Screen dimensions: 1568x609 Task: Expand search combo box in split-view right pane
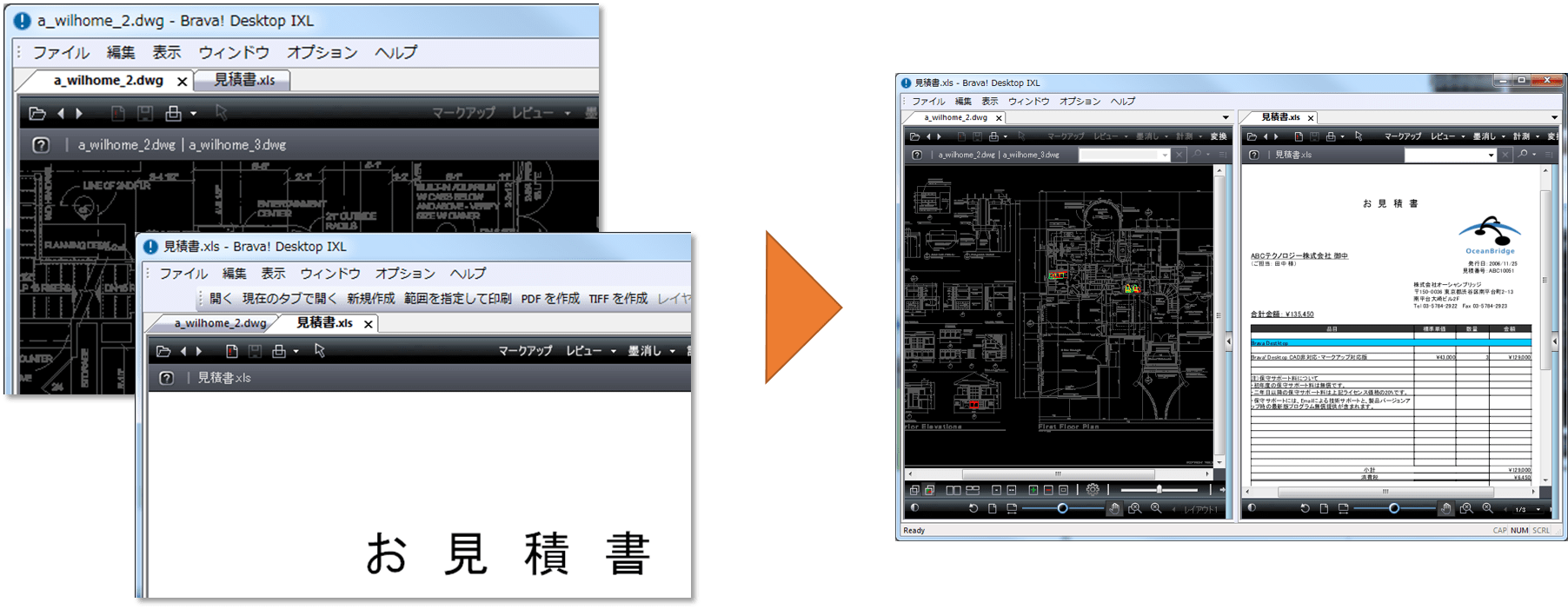1491,155
